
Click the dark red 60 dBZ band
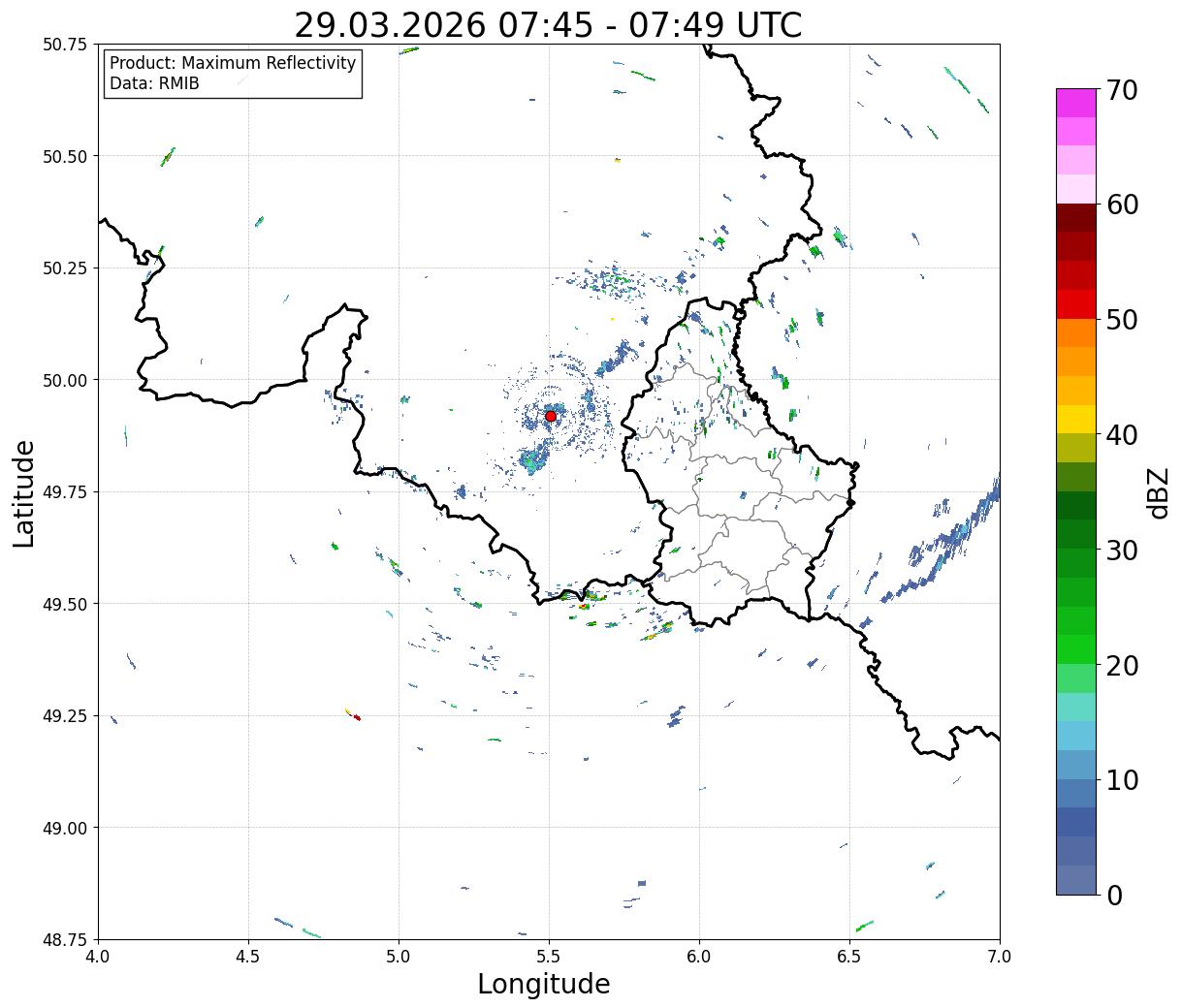coord(1076,217)
